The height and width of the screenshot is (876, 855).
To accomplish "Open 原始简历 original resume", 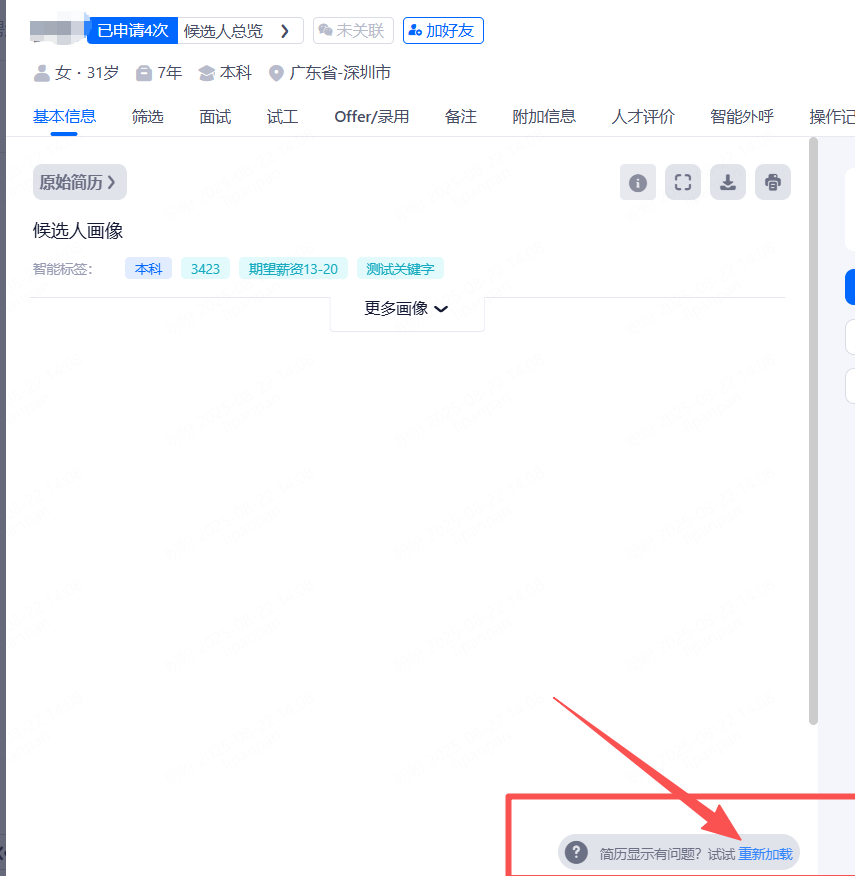I will 79,182.
